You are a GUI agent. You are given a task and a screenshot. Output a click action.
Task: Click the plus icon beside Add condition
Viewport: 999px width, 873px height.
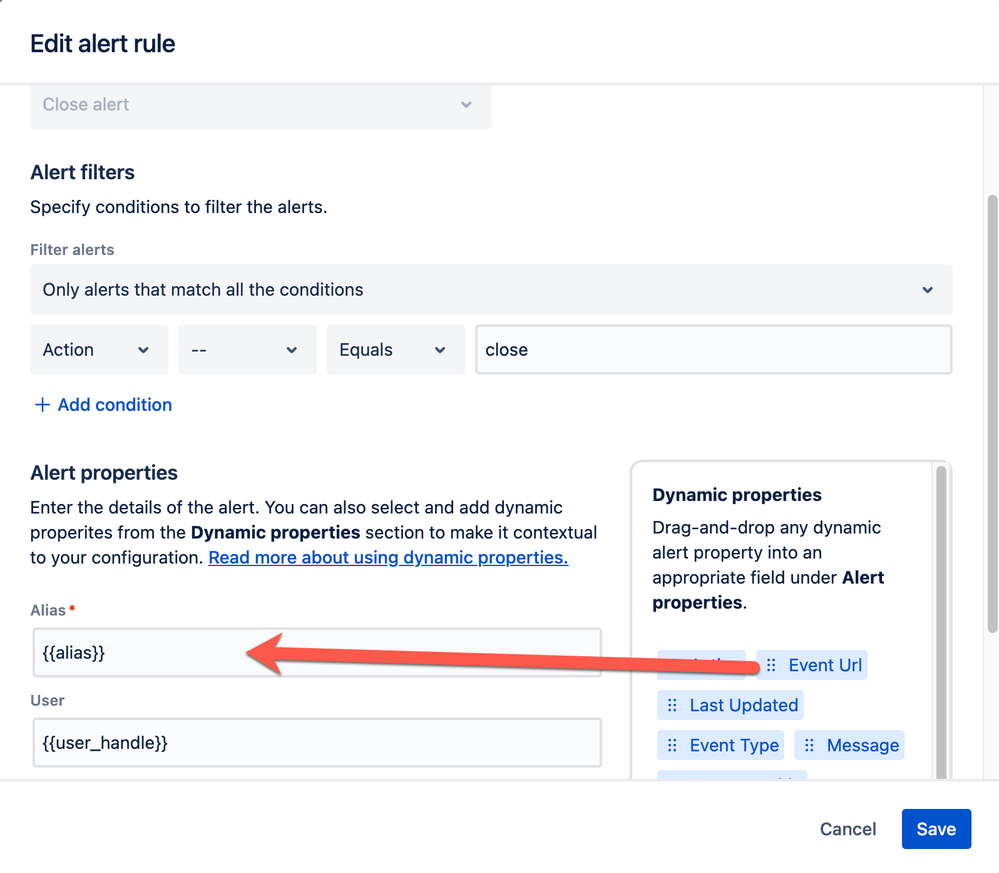tap(42, 405)
